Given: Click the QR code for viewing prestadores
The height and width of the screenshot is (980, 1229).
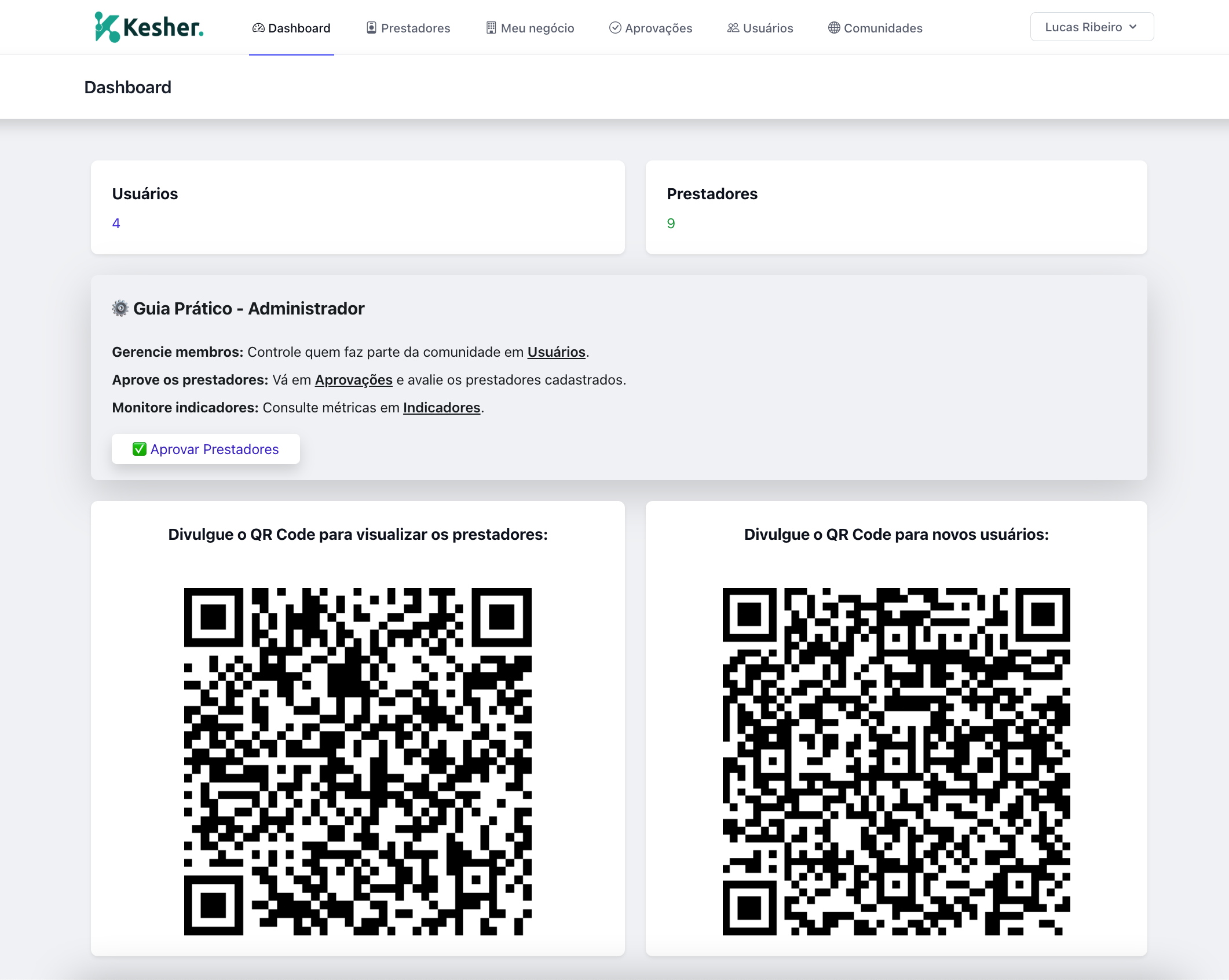Looking at the screenshot, I should tap(357, 761).
